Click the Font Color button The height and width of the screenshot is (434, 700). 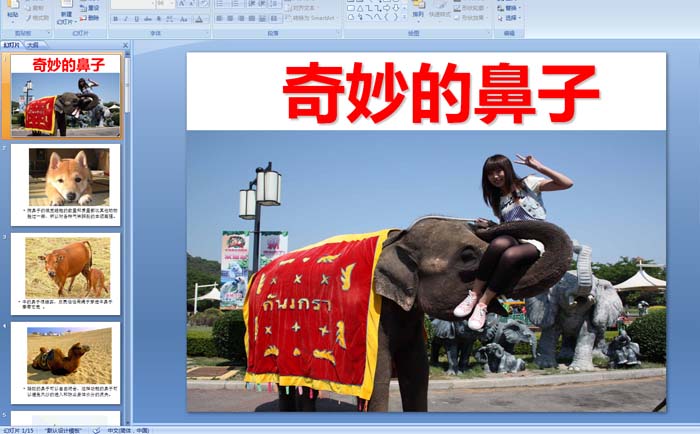point(199,19)
